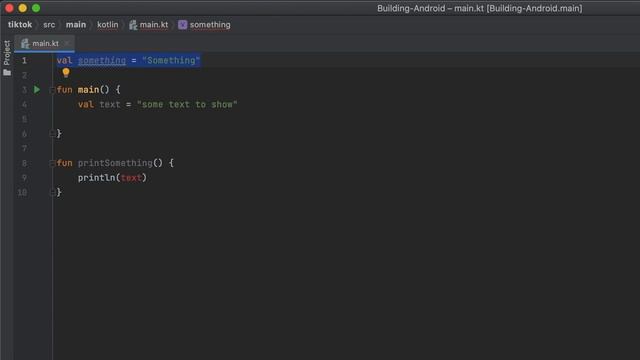
Task: Click the Kotlin file icon in breadcrumb
Action: 133,24
